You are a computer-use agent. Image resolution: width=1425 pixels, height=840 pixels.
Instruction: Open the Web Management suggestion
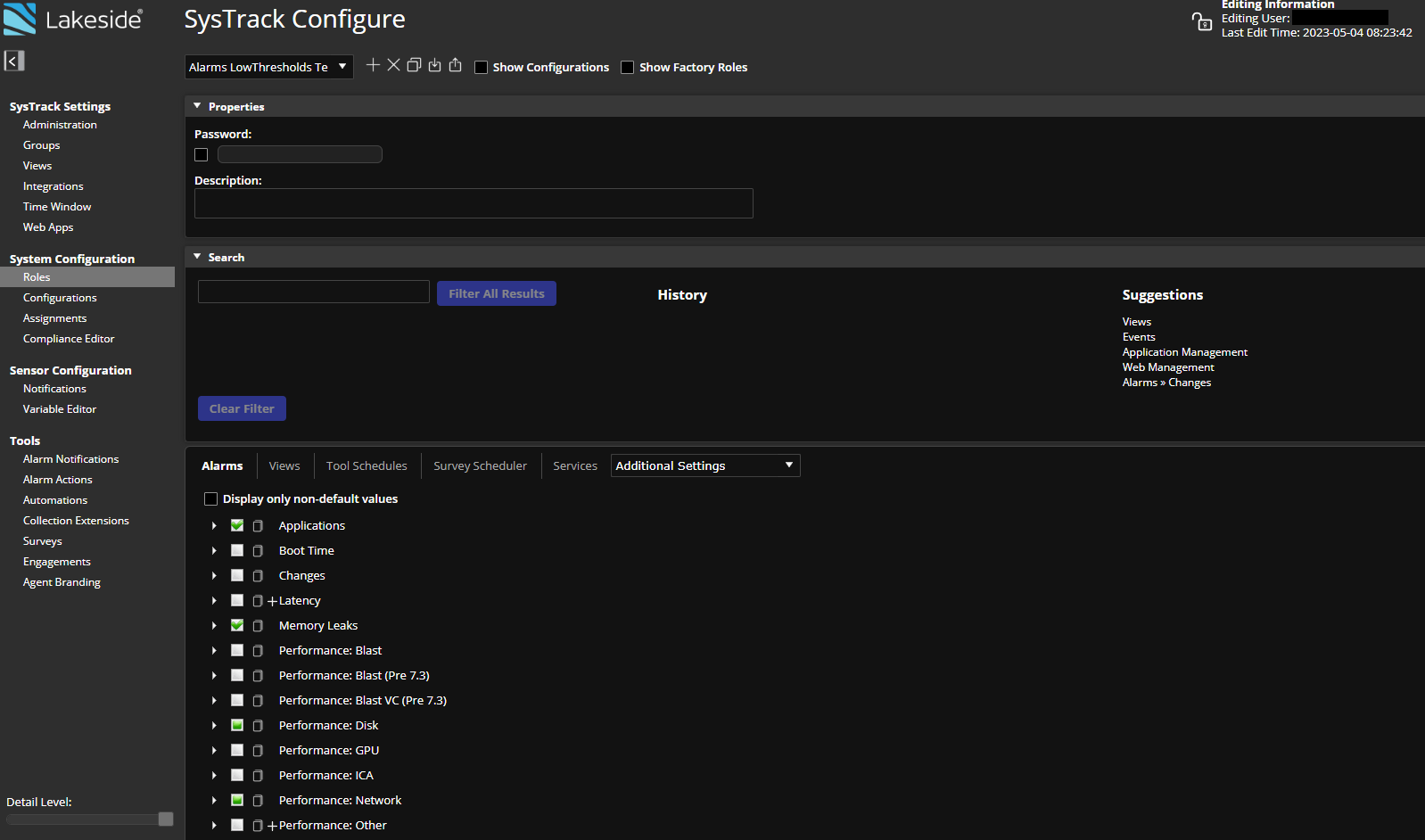pyautogui.click(x=1168, y=367)
